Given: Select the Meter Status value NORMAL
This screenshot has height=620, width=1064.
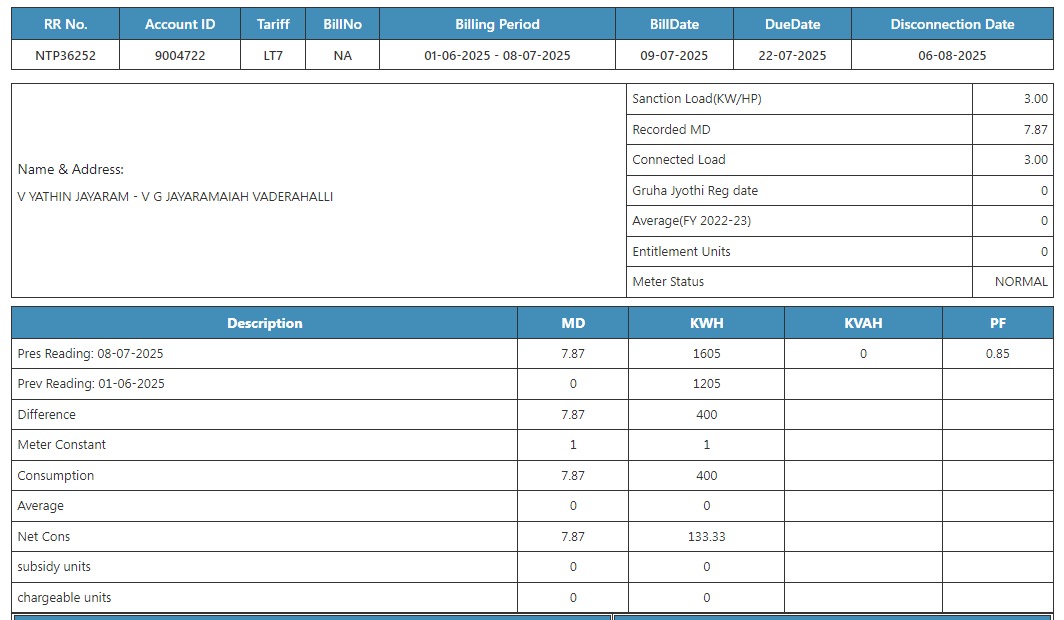Looking at the screenshot, I should pyautogui.click(x=1021, y=282).
